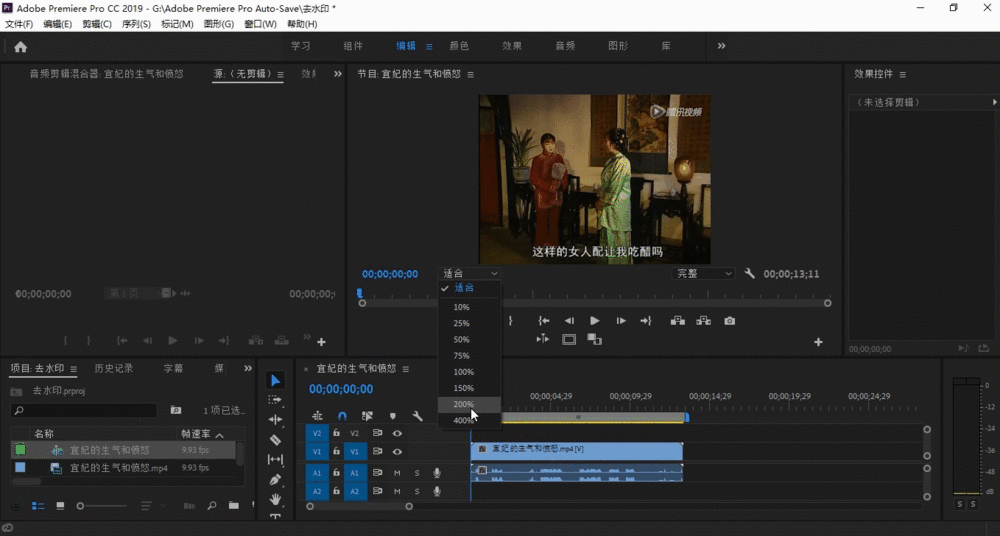
Task: Choose 200% zoom level
Action: (x=469, y=404)
